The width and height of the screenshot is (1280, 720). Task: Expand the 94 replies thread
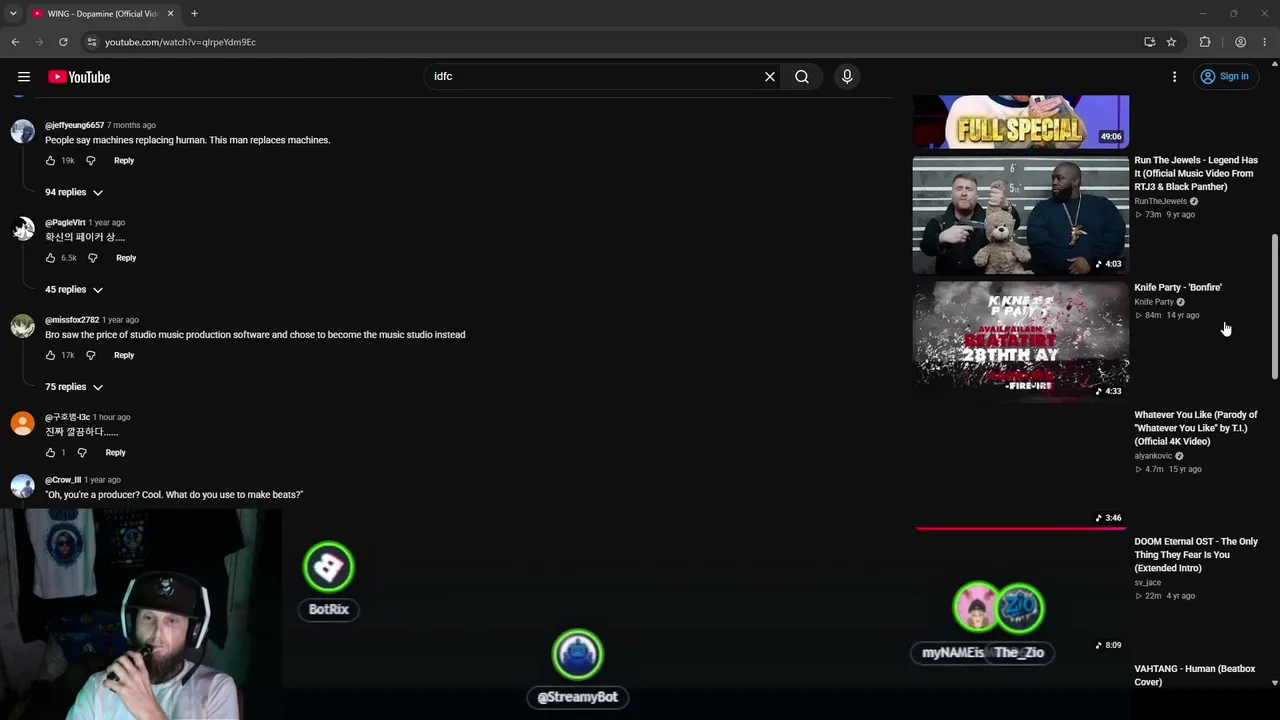[74, 192]
